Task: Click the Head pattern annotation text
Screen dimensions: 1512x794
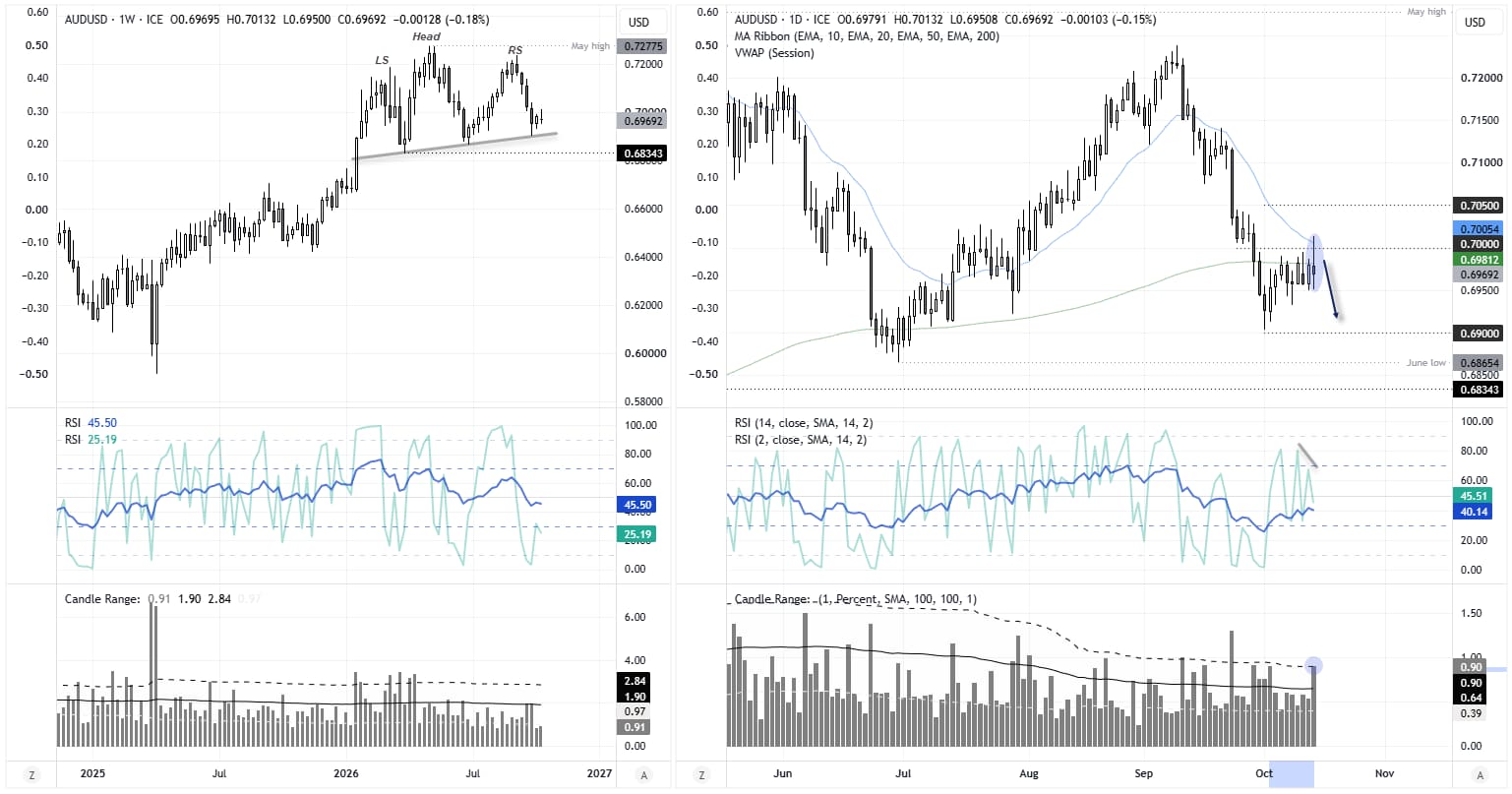Action: coord(427,36)
